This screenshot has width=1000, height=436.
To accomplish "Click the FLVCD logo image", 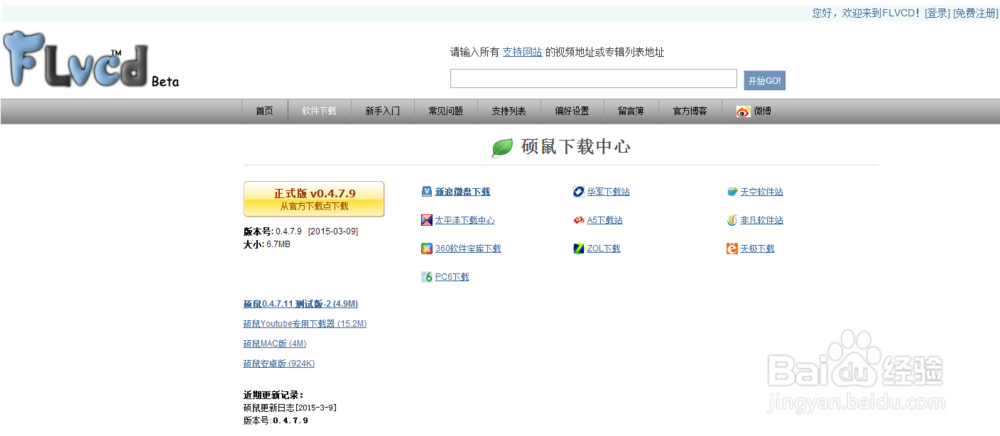I will tap(77, 59).
